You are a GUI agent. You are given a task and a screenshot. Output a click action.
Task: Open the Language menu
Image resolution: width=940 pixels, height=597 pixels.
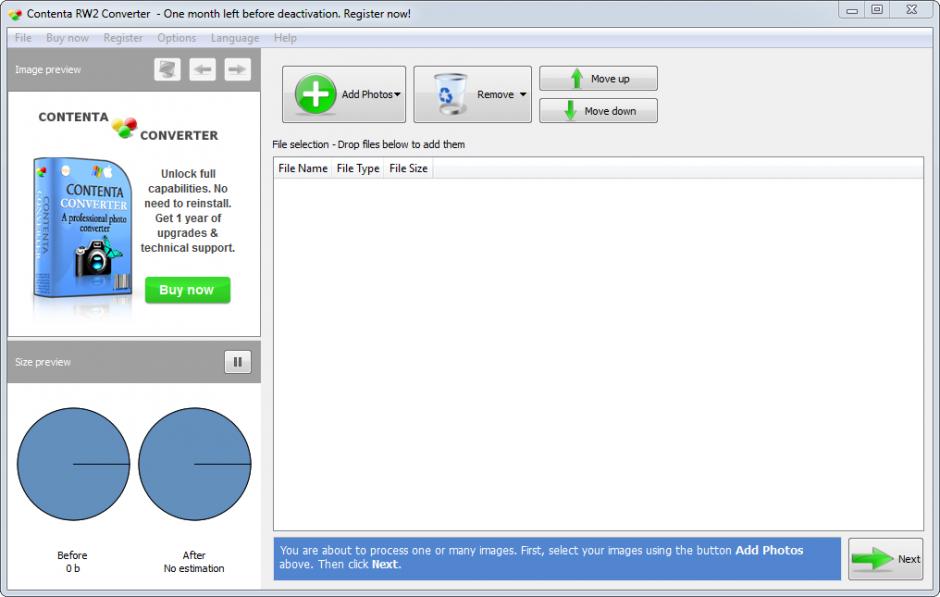point(235,38)
